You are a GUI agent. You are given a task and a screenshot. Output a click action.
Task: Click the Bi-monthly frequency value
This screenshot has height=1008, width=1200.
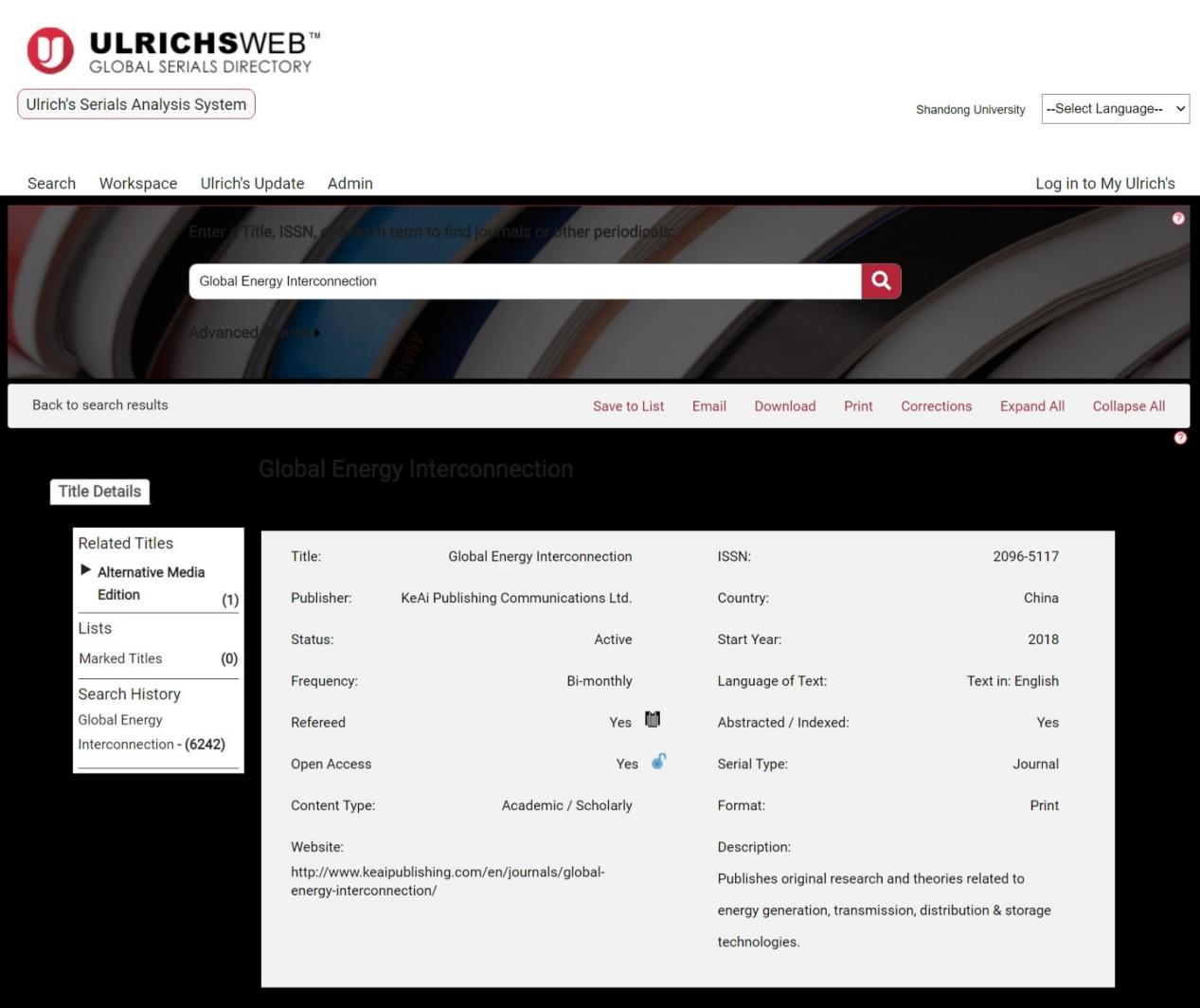[600, 681]
